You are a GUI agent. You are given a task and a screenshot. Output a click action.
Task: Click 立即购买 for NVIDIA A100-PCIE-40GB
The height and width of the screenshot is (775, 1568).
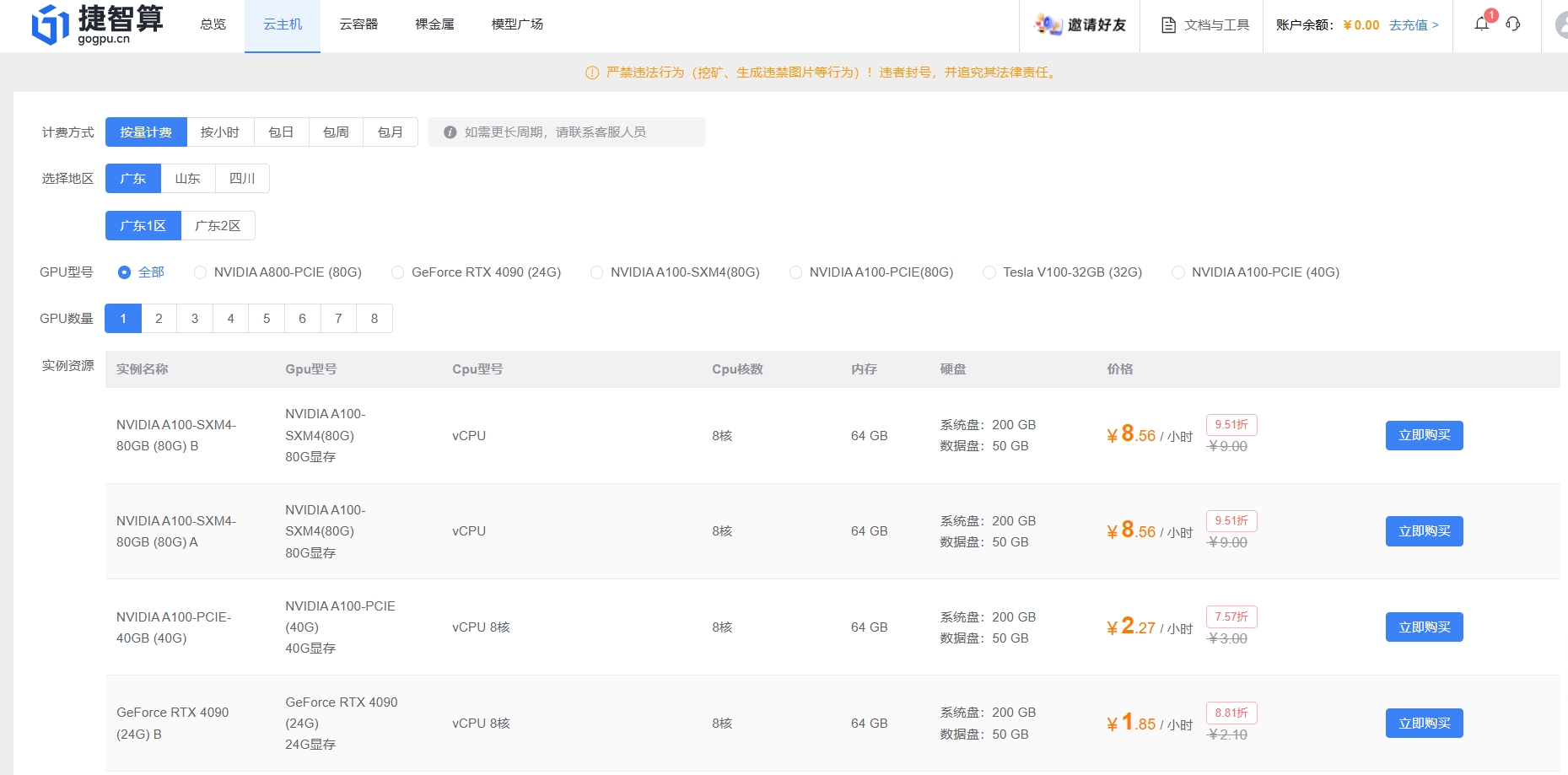[1424, 627]
